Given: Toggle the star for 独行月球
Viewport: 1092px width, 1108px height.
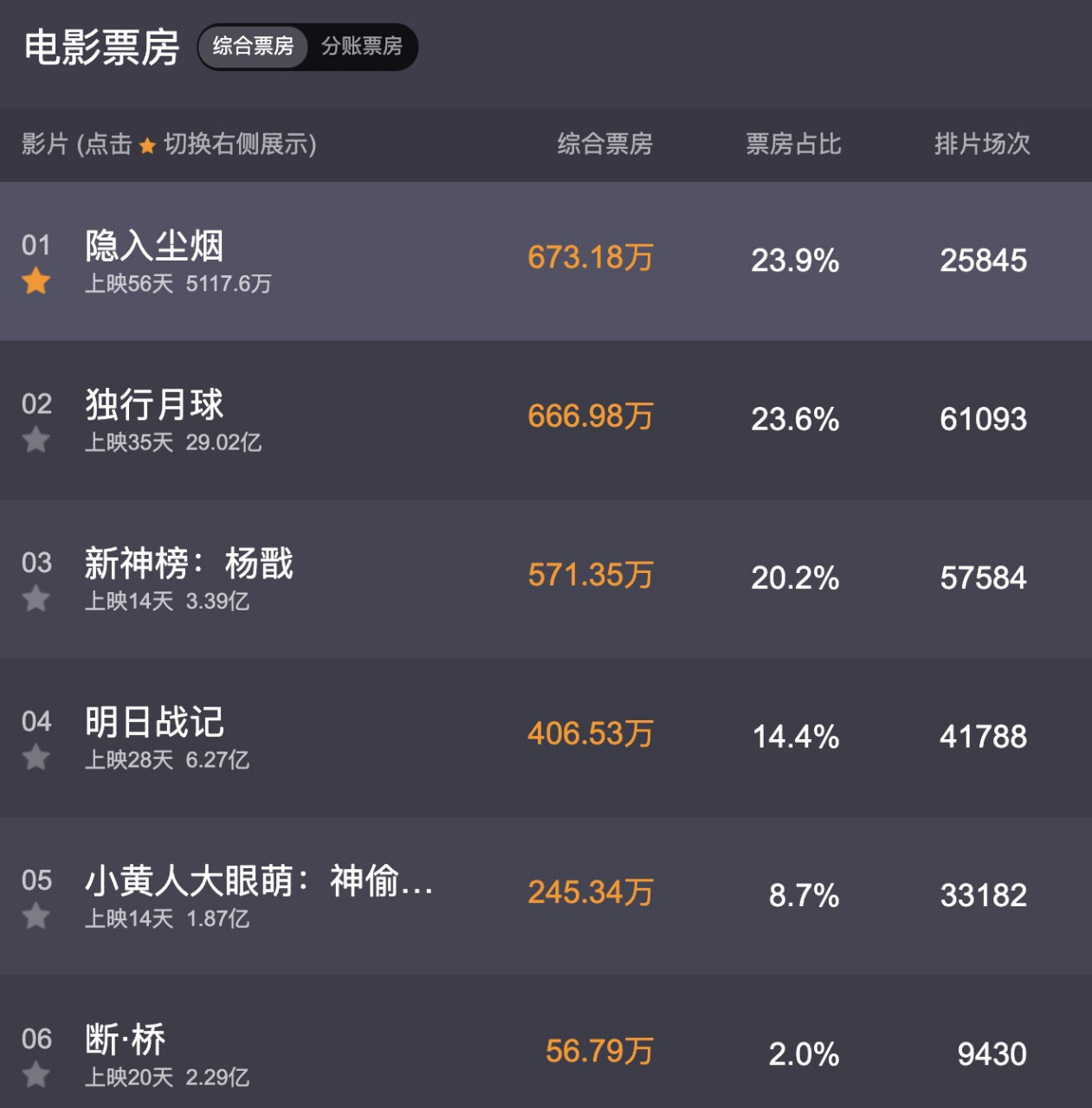Looking at the screenshot, I should tap(36, 441).
